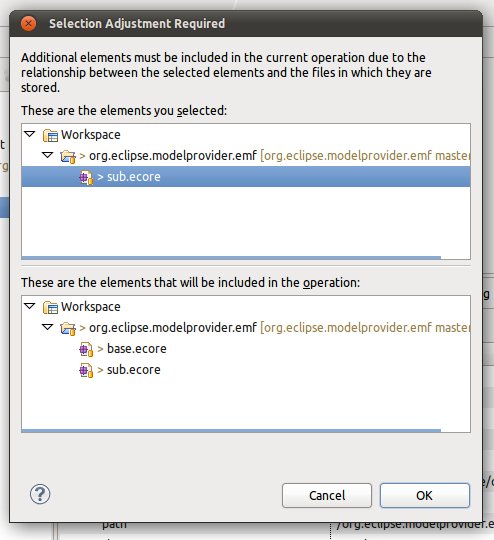
Task: Confirm the dialog with OK
Action: pos(425,496)
